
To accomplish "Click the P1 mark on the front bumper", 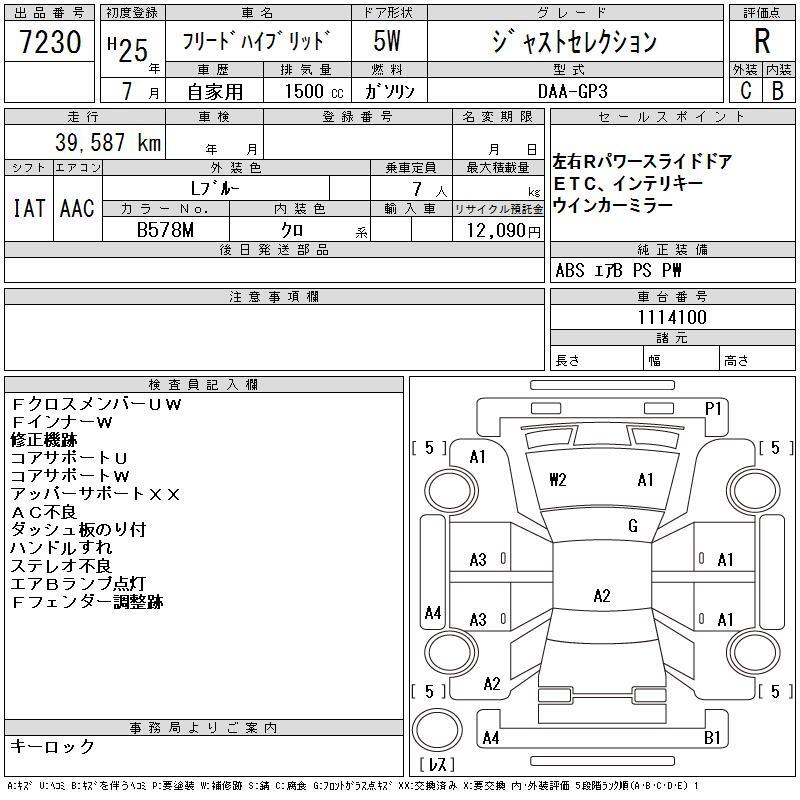I will tap(712, 409).
